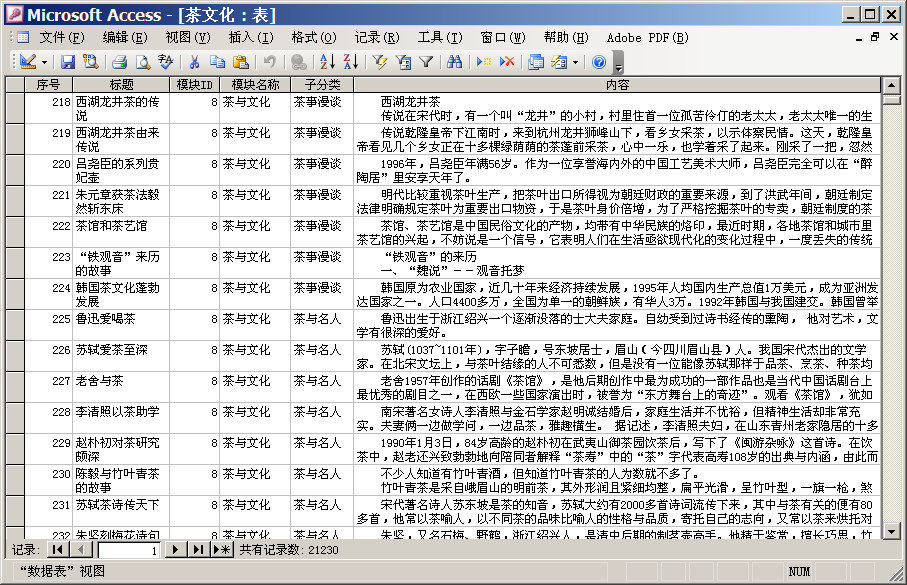Go to next record navigation button
907x585 pixels.
click(175, 549)
